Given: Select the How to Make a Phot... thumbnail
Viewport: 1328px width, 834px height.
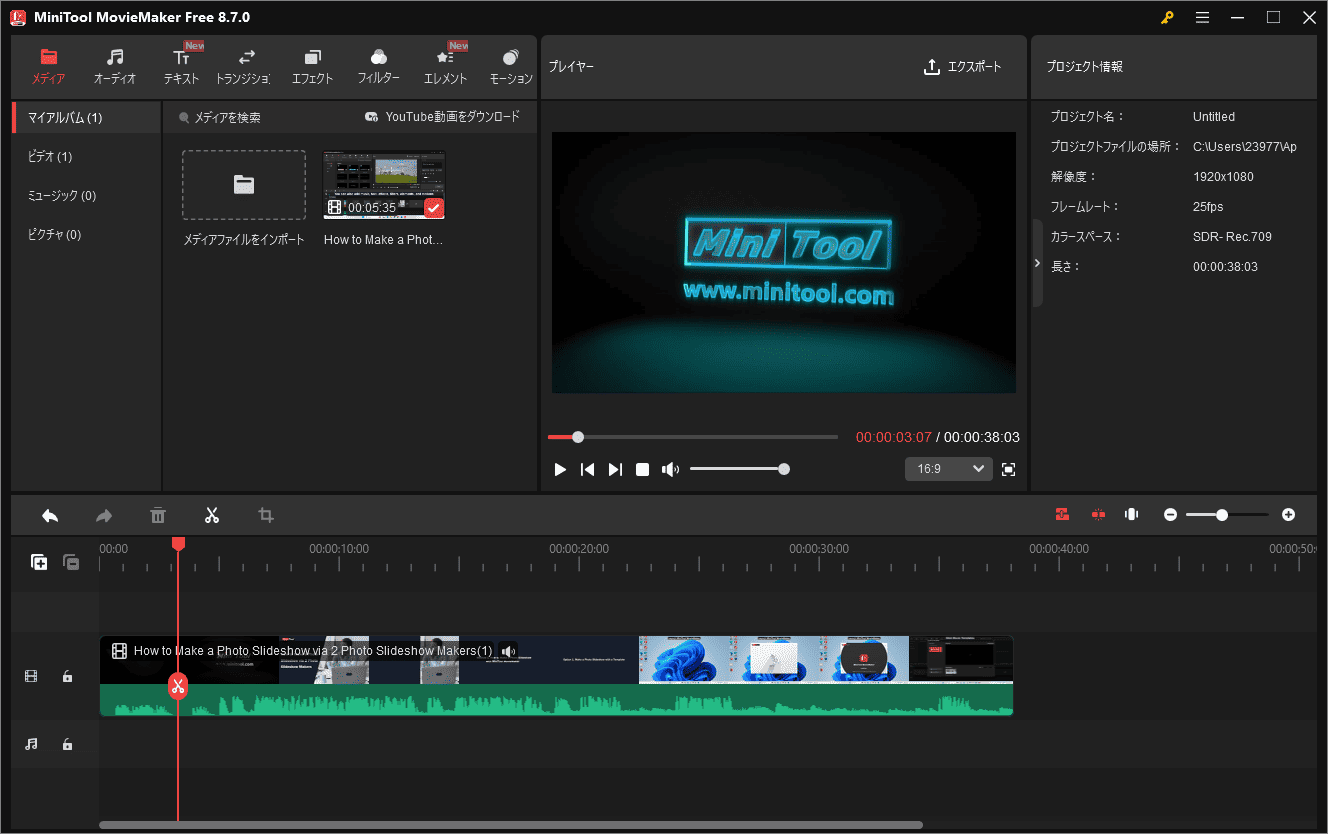Looking at the screenshot, I should point(384,185).
